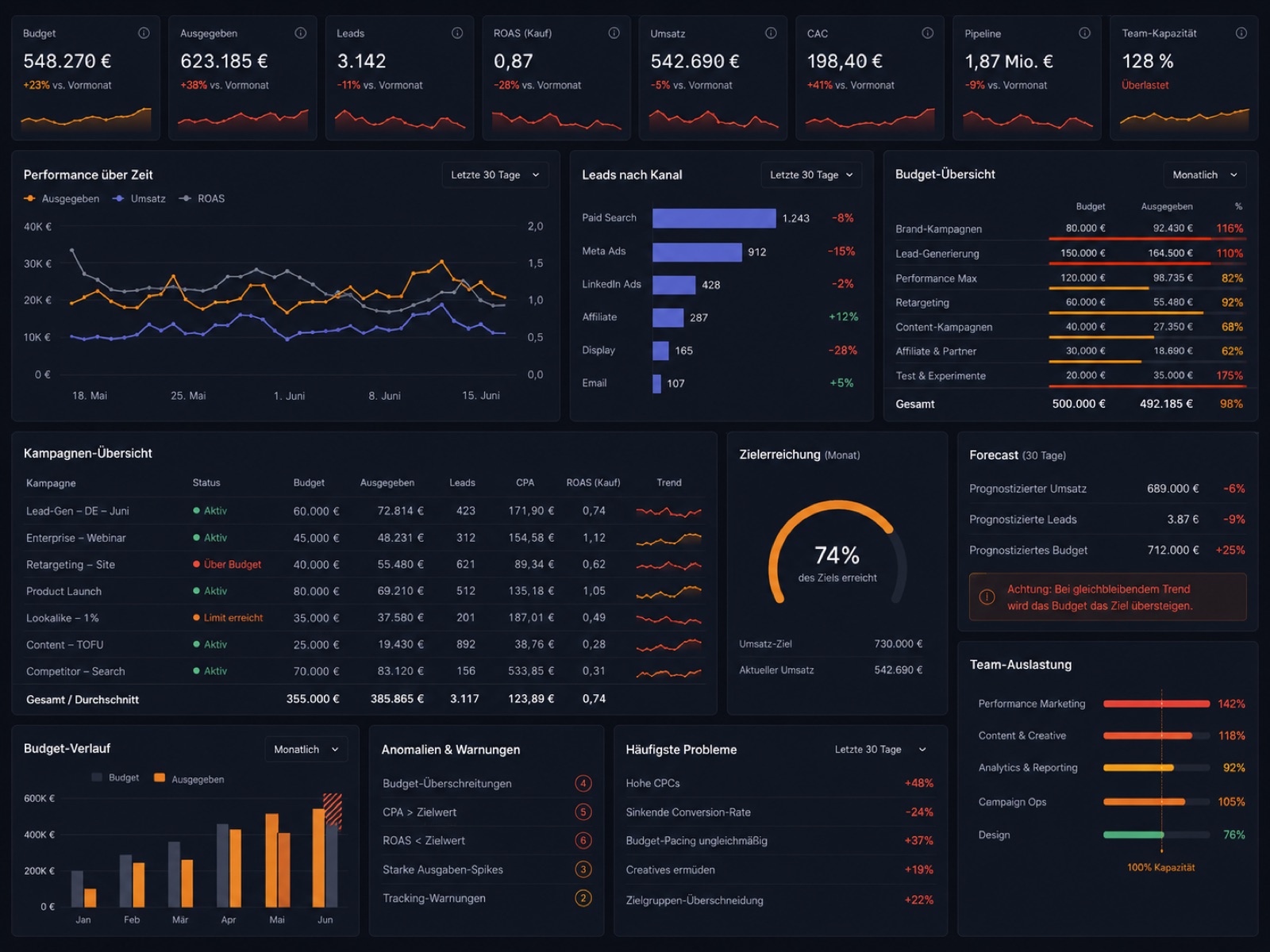The height and width of the screenshot is (952, 1270).
Task: Sort campaigns table by Ausgegeben column header
Action: [387, 482]
